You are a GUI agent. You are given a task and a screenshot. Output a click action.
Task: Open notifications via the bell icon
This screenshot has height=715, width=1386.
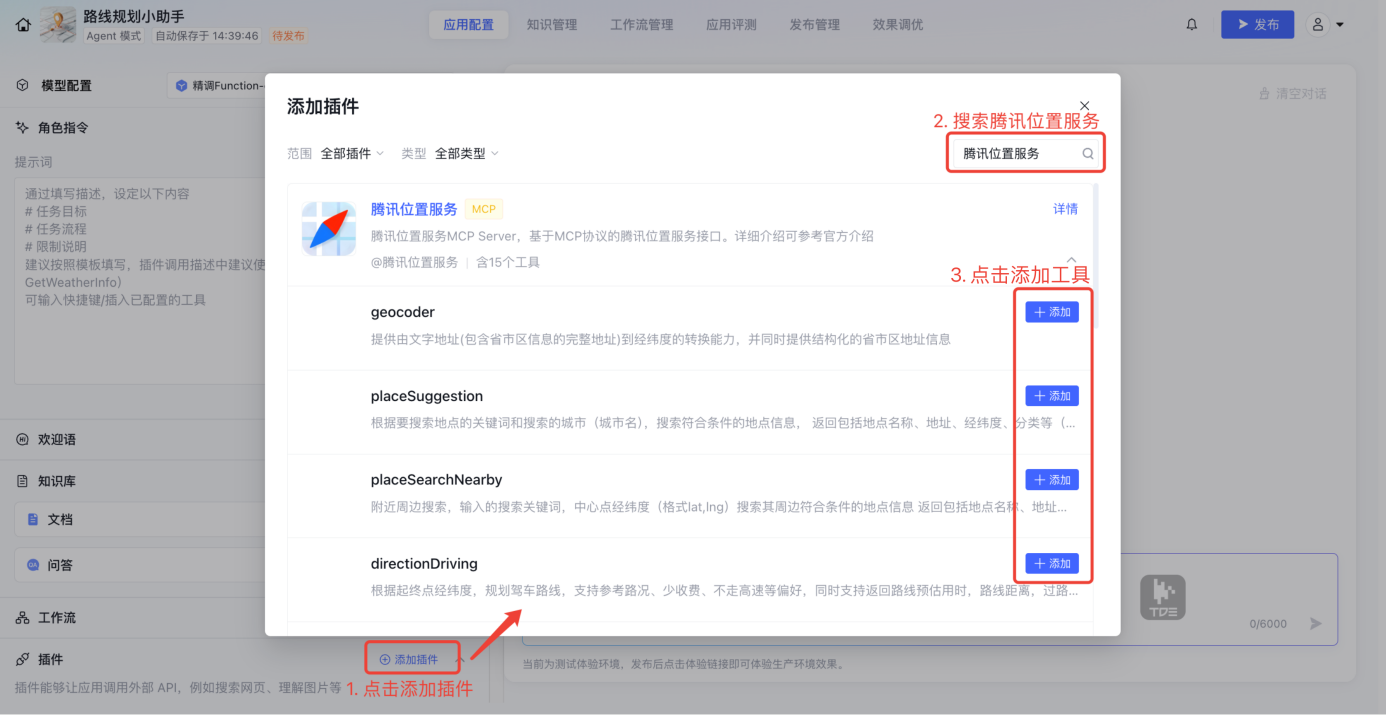pos(1192,25)
